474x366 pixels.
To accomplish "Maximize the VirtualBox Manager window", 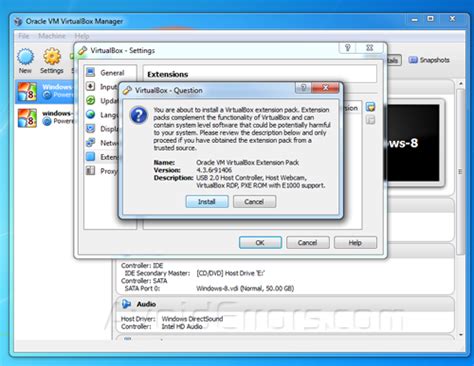I will (x=431, y=19).
